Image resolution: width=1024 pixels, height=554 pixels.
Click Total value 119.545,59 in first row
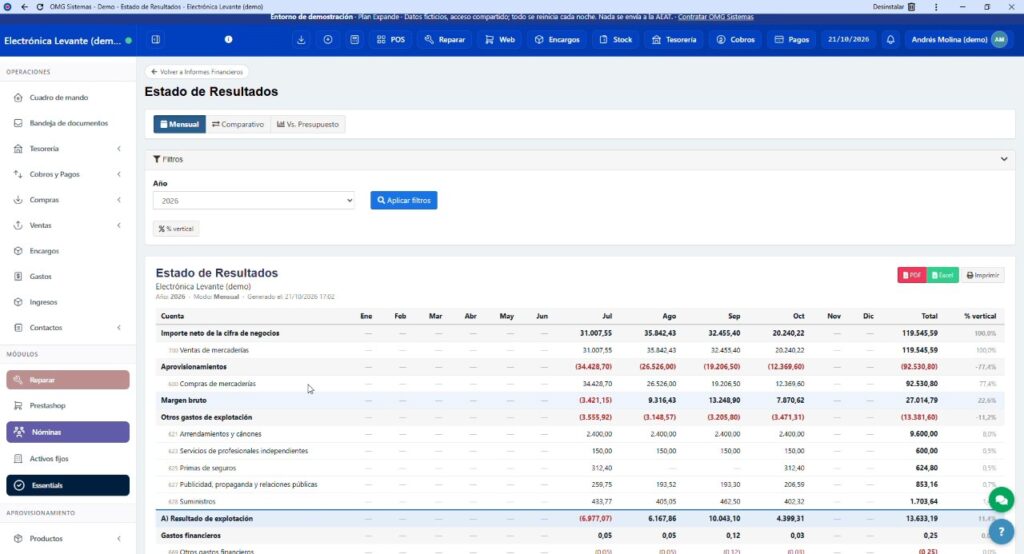(920, 333)
